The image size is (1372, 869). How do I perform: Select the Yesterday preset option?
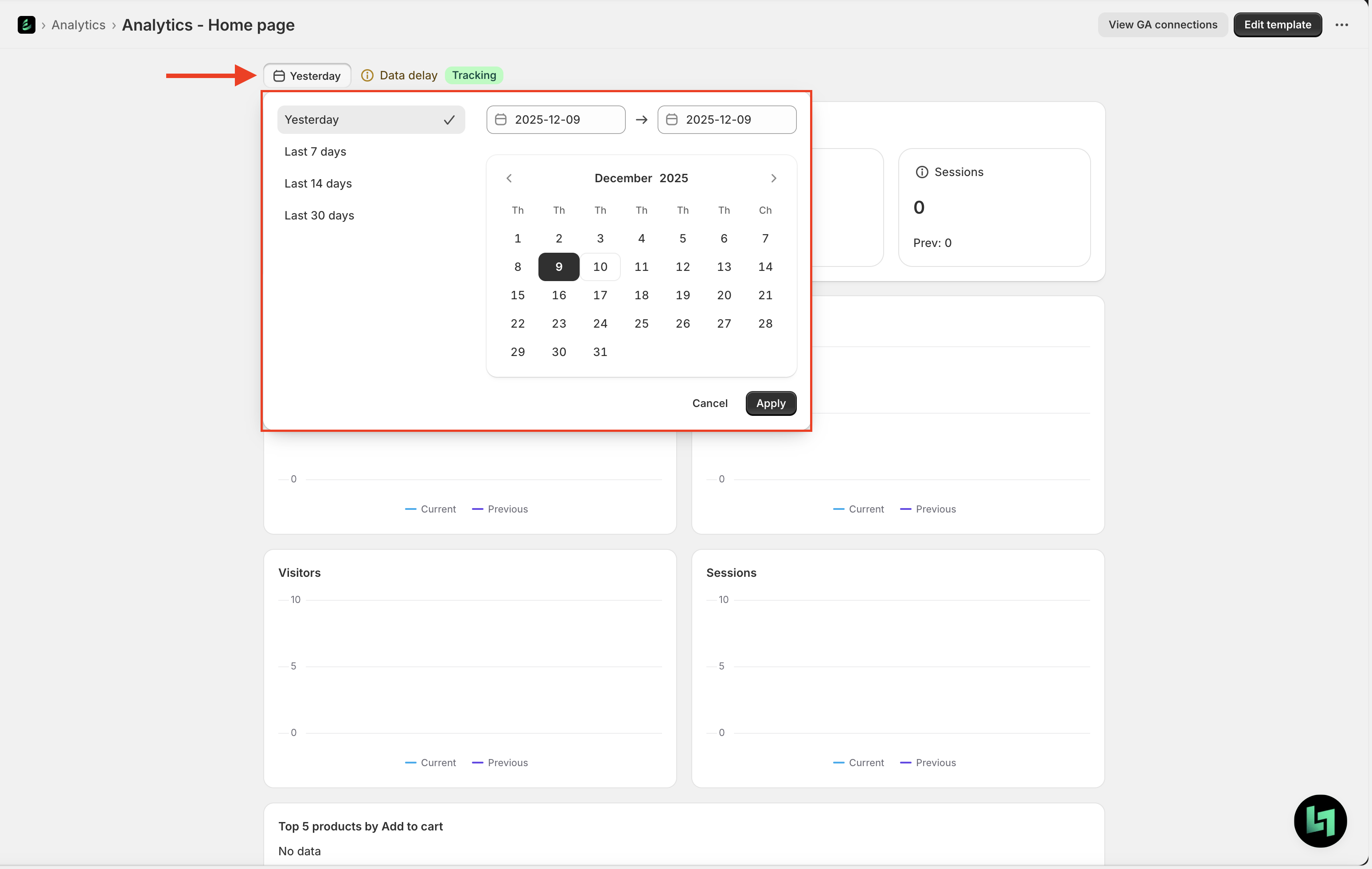click(x=370, y=120)
